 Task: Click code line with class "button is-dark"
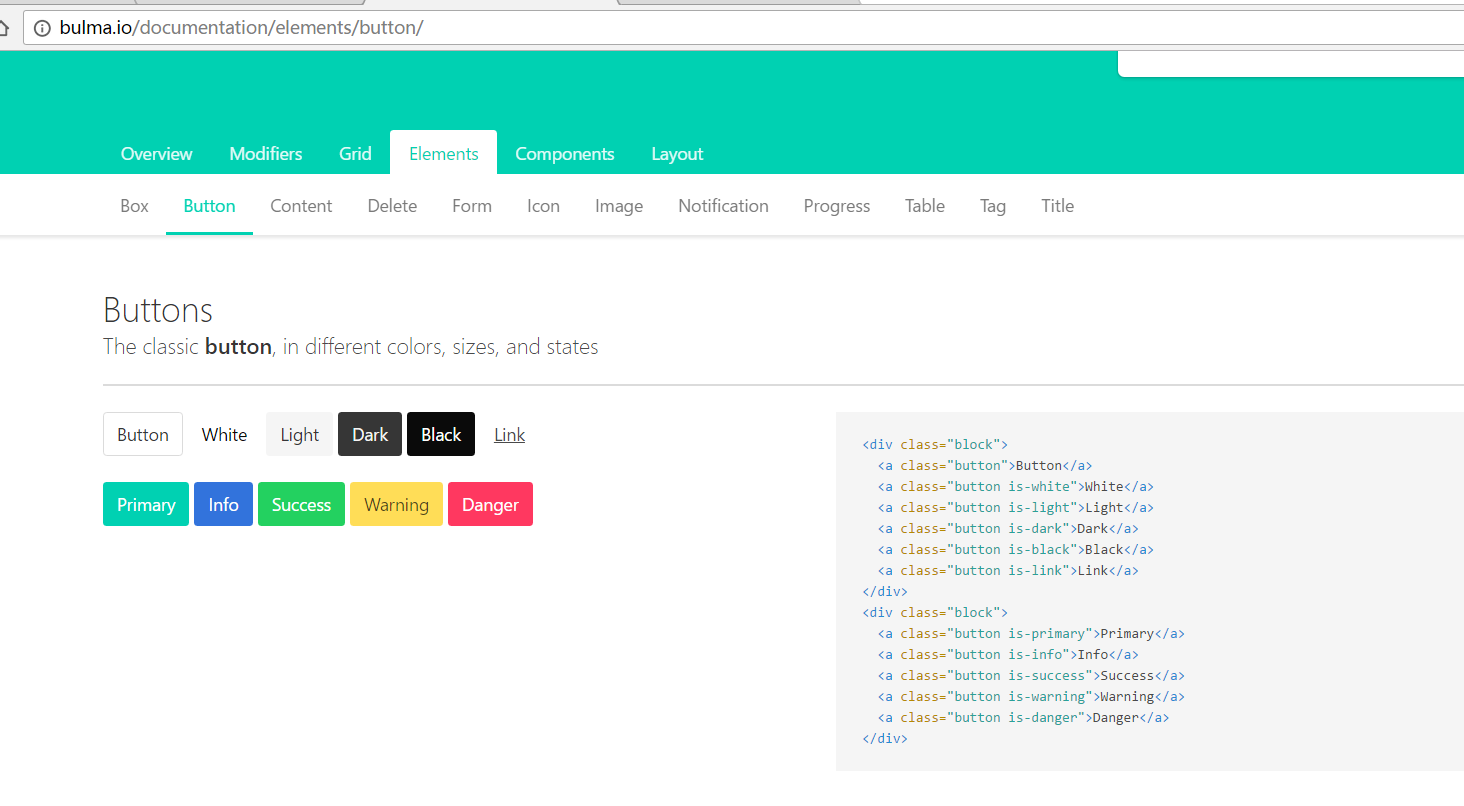[x=1008, y=528]
